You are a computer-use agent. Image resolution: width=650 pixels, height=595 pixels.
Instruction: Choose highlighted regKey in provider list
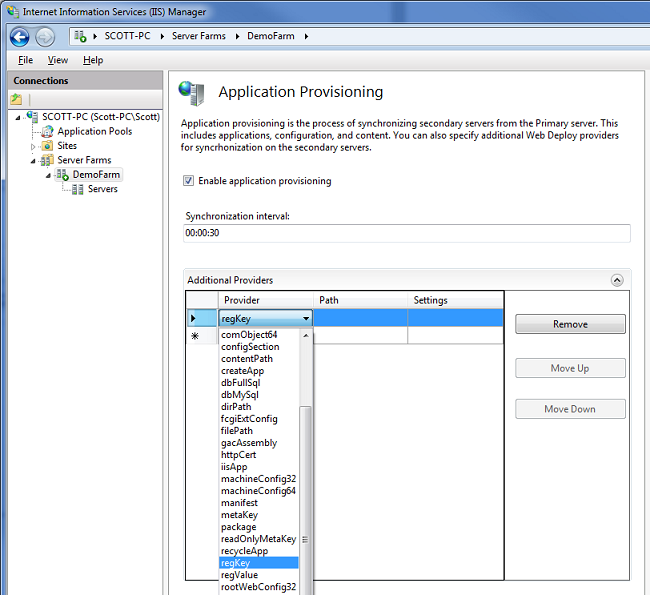click(x=259, y=563)
